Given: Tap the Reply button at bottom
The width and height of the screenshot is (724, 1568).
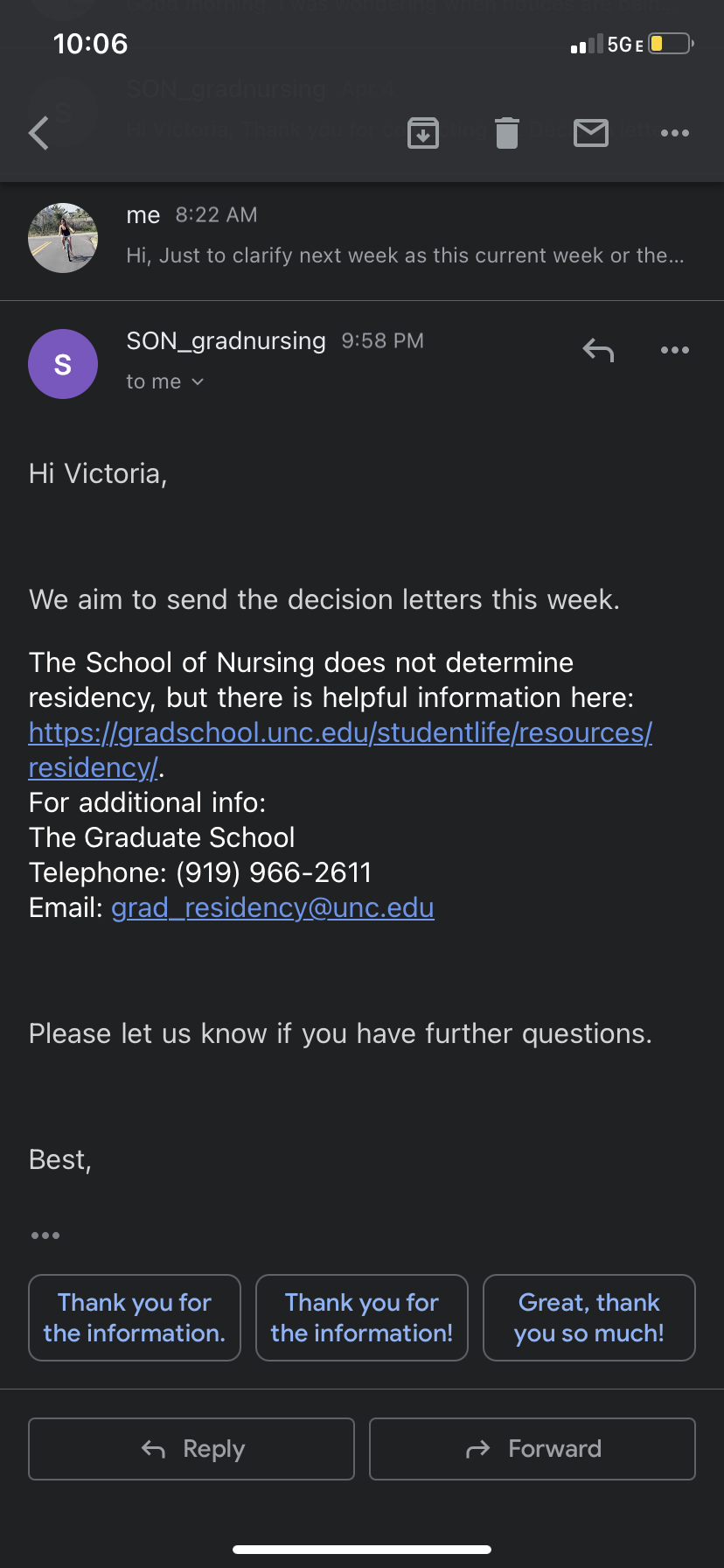Looking at the screenshot, I should [x=191, y=1449].
